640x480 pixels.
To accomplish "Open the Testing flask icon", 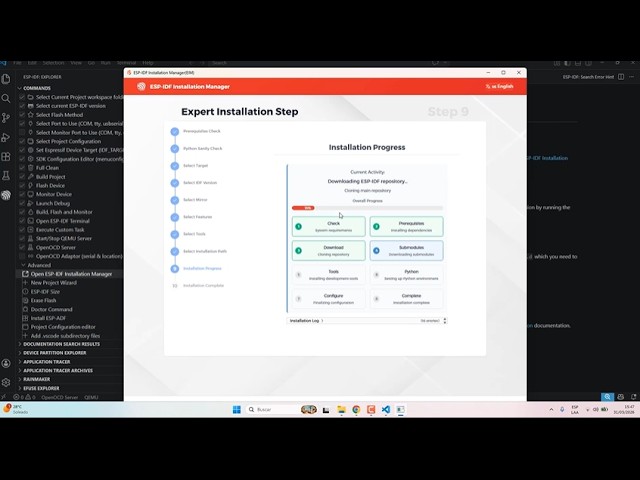I will tap(6, 176).
